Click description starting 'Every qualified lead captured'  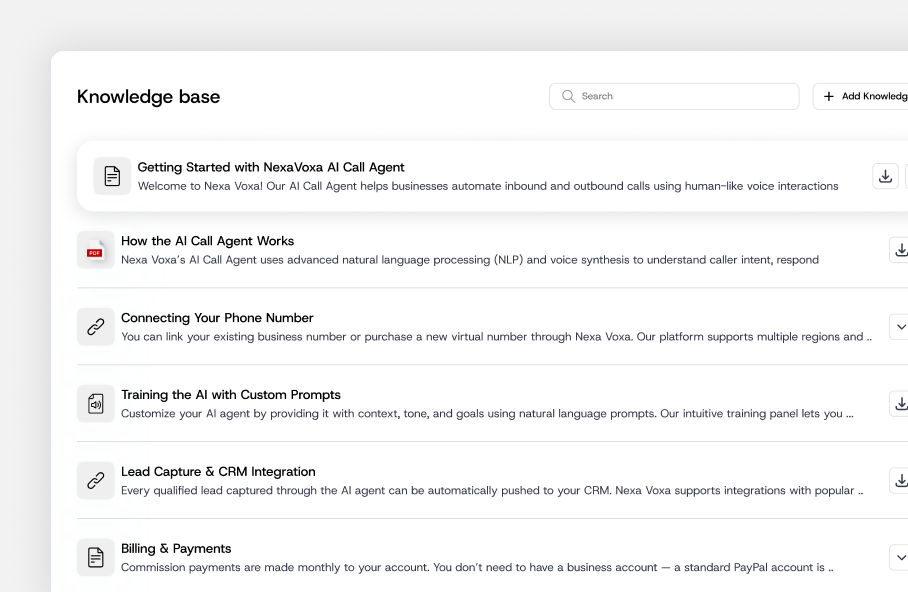tap(492, 491)
